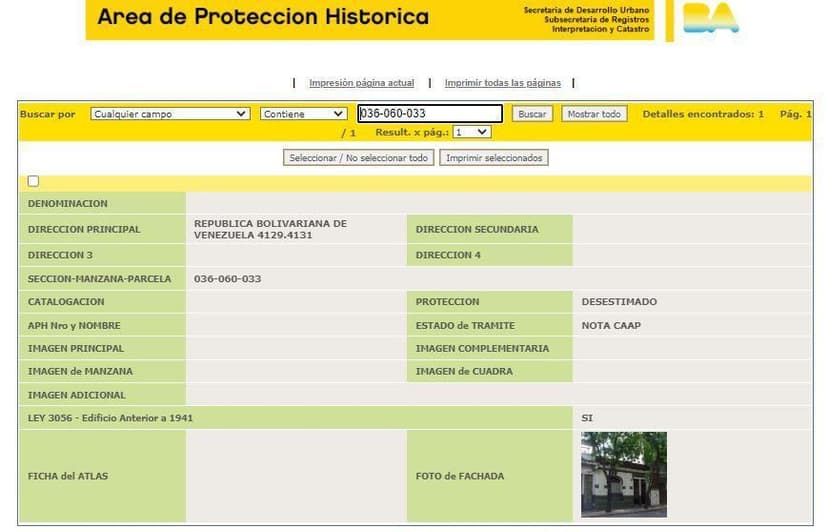Image resolution: width=828 pixels, height=532 pixels.
Task: Click the DESESTIMADO protection value
Action: point(619,302)
